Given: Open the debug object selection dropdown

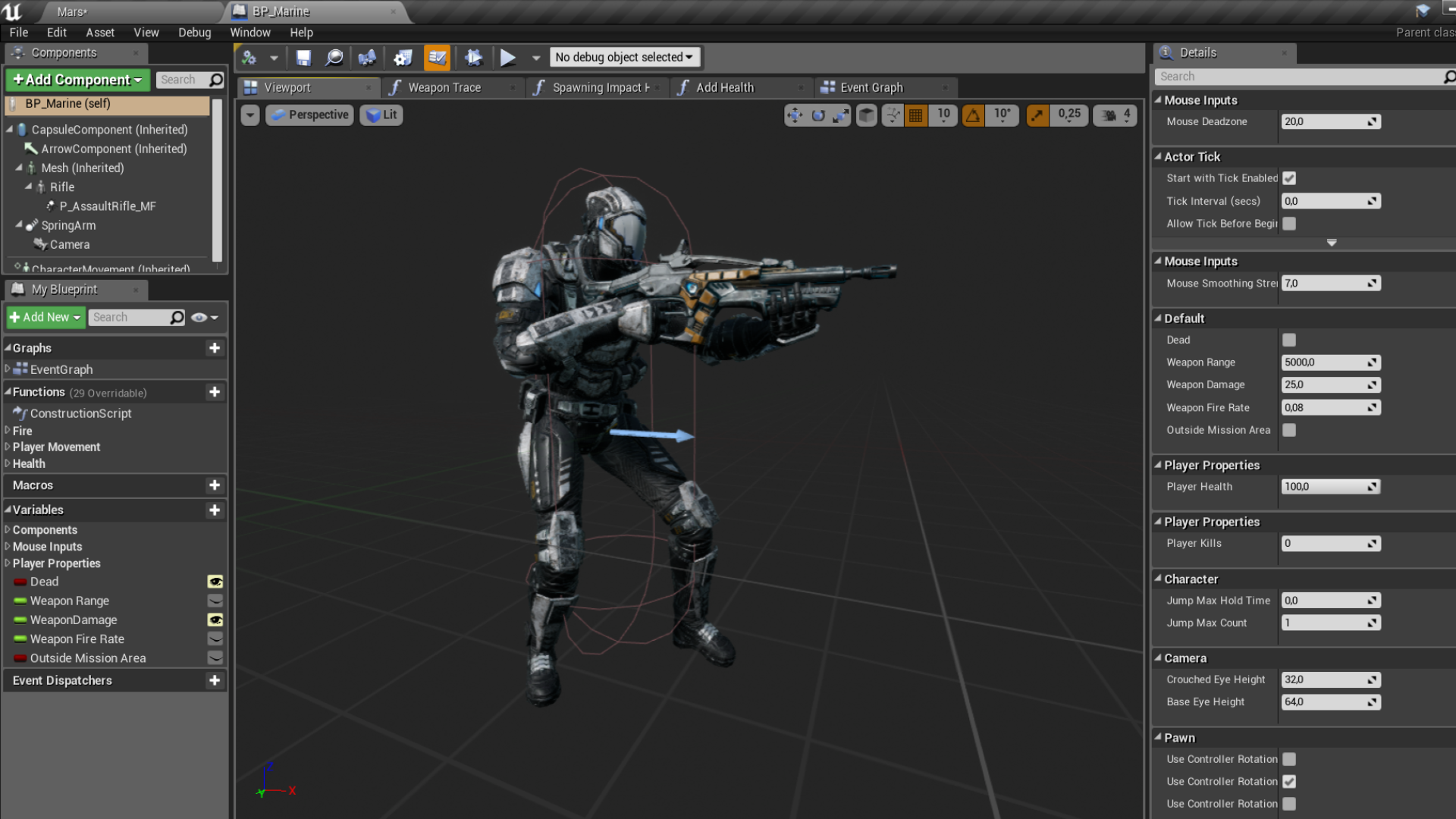Looking at the screenshot, I should click(624, 58).
